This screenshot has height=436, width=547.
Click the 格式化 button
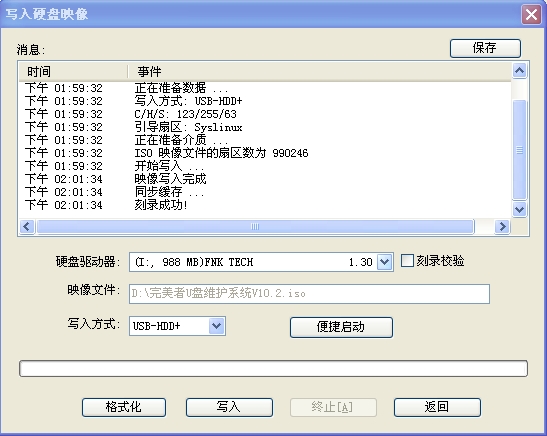[124, 407]
